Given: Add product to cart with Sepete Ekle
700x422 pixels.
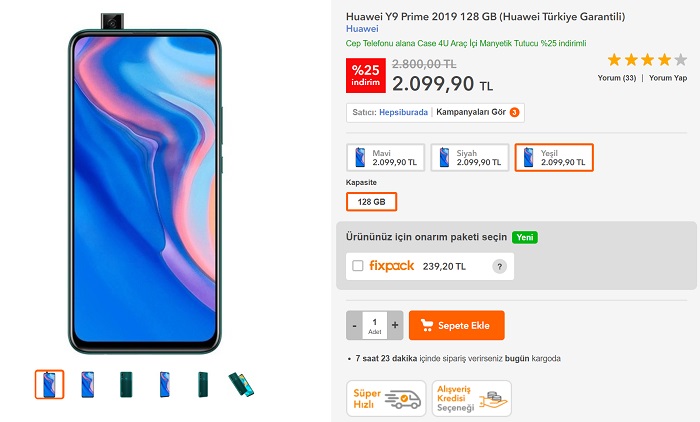Looking at the screenshot, I should click(x=457, y=325).
